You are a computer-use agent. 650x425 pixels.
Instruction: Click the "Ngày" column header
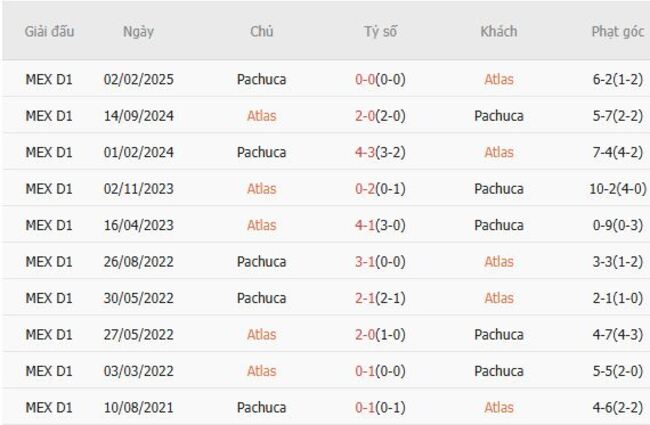coord(138,31)
